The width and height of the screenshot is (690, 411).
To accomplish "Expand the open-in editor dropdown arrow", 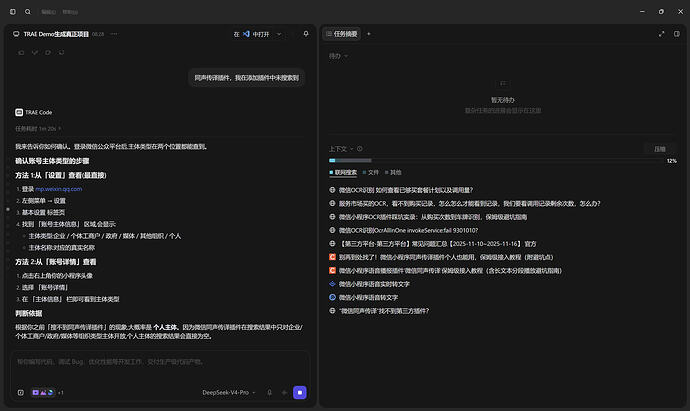I will pyautogui.click(x=279, y=34).
